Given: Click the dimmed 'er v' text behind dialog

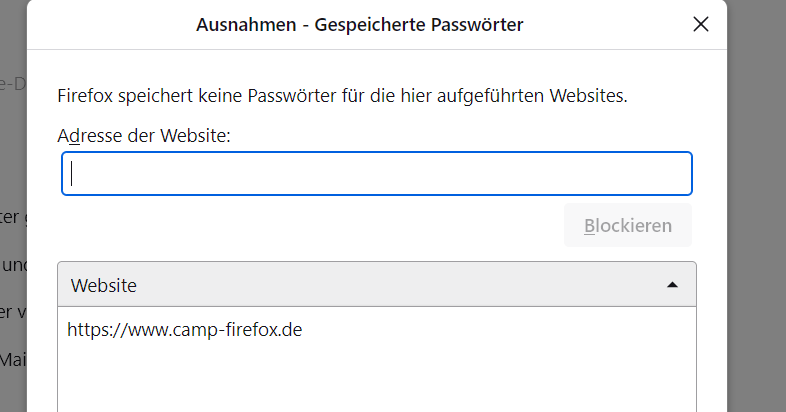Looking at the screenshot, I should click(13, 311).
